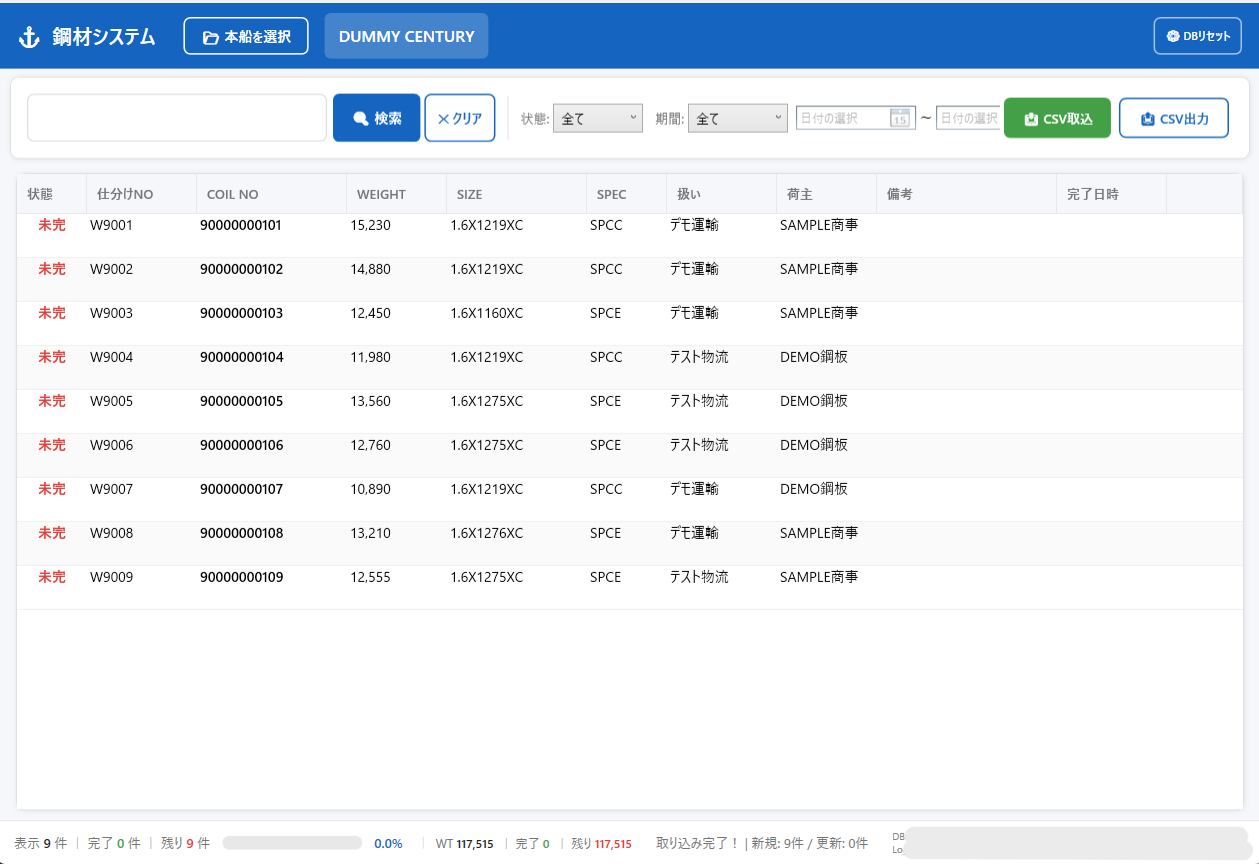This screenshot has width=1259, height=864.
Task: Click the end date picker field
Action: tap(968, 118)
